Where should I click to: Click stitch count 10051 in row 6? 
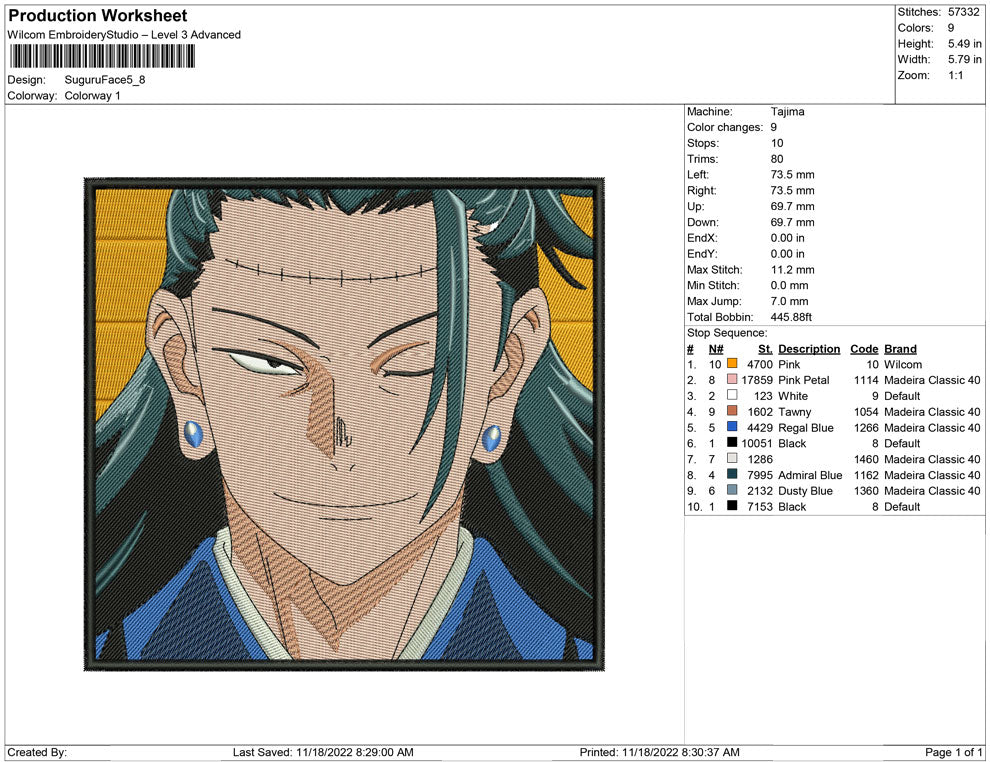757,443
